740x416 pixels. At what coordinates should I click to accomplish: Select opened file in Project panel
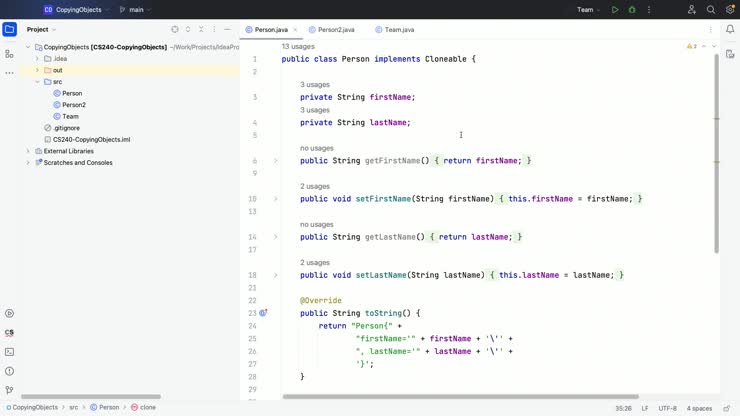175,29
